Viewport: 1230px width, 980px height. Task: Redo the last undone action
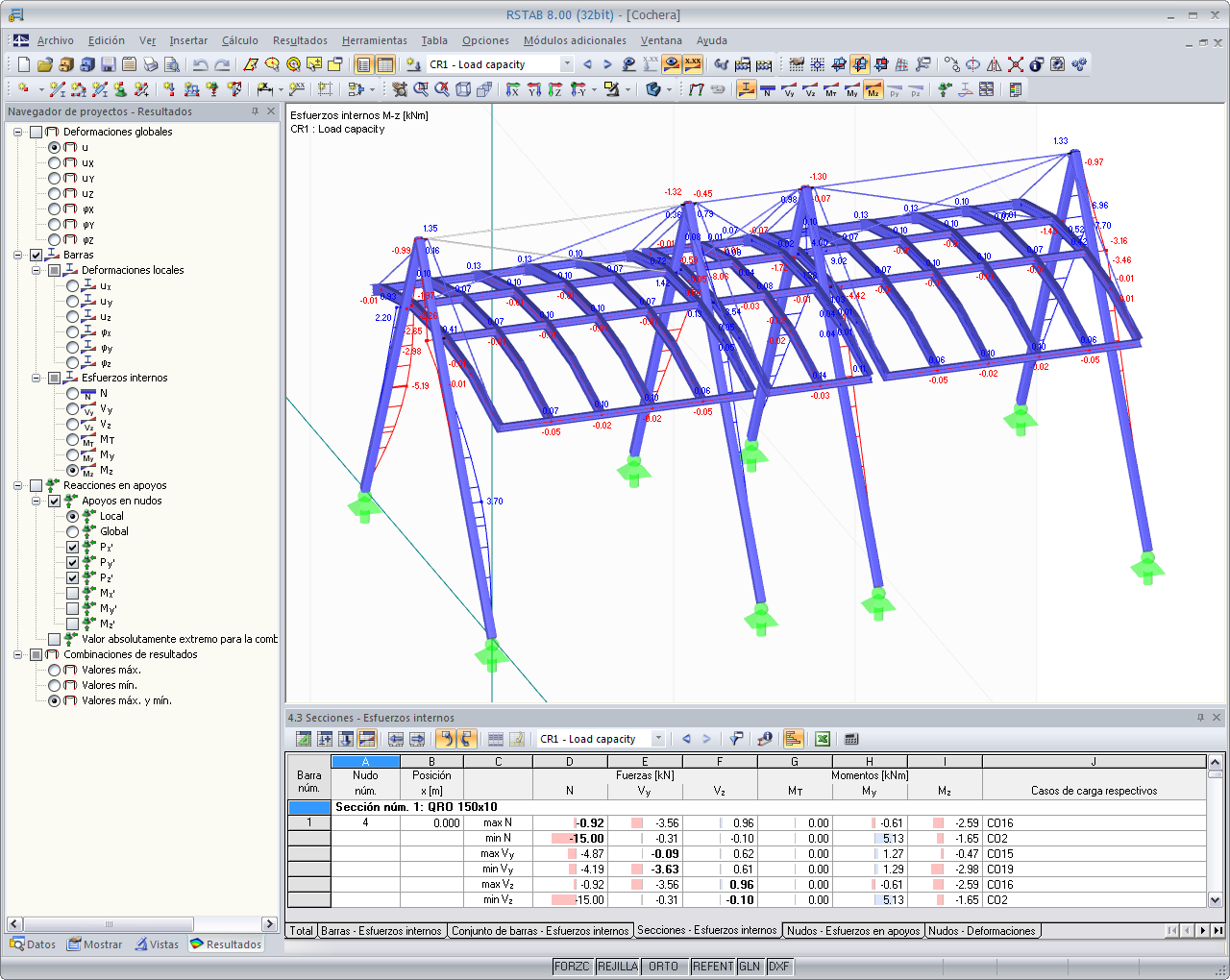pos(222,64)
